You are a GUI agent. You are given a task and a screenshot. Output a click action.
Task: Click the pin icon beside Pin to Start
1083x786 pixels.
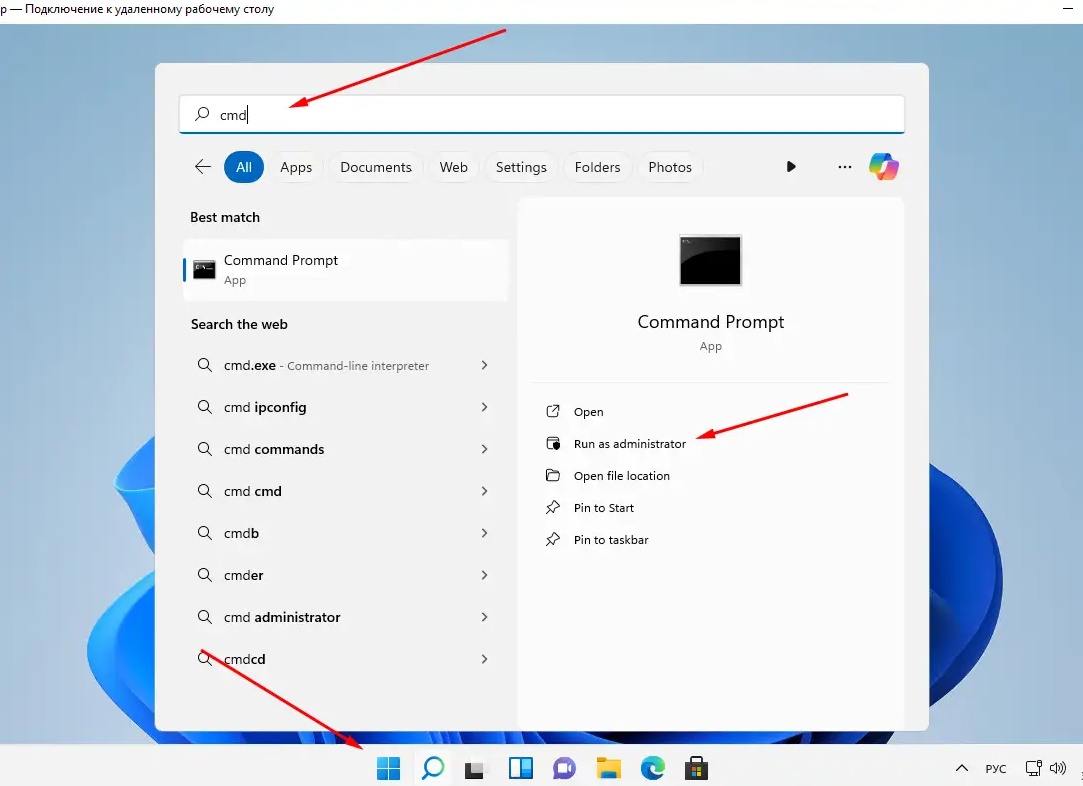coord(553,508)
